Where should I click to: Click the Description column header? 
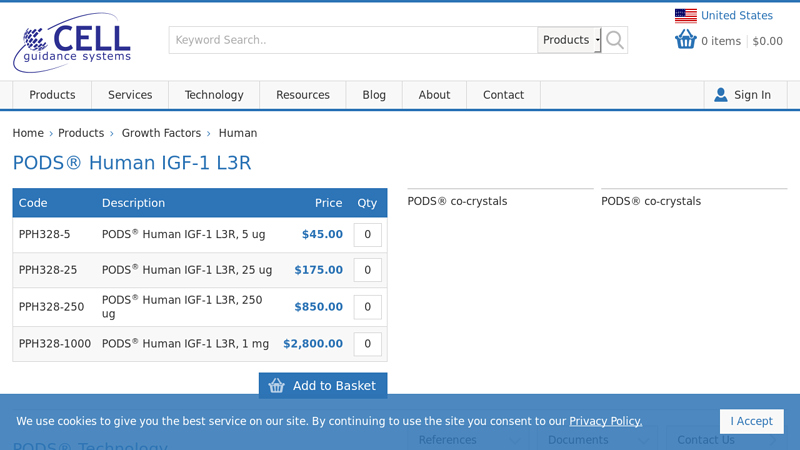pyautogui.click(x=133, y=203)
